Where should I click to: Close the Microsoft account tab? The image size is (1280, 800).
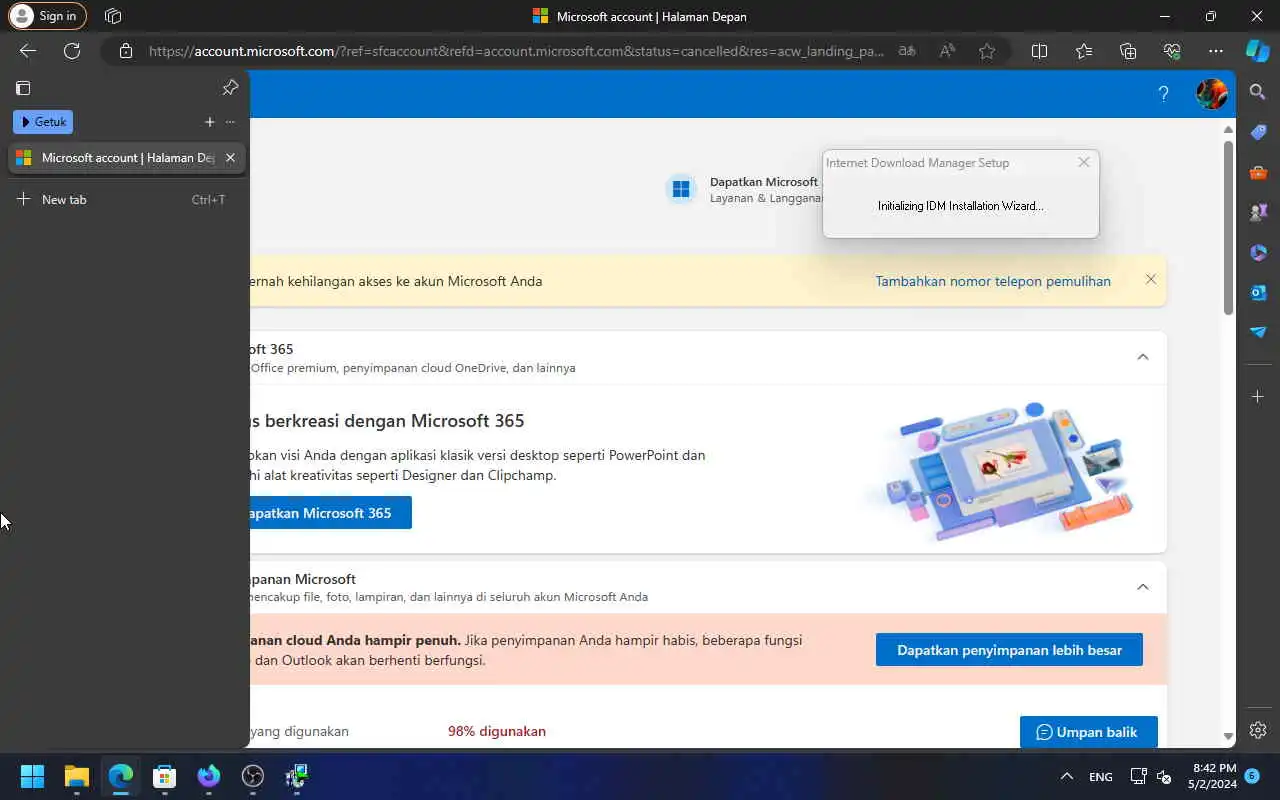tap(230, 158)
